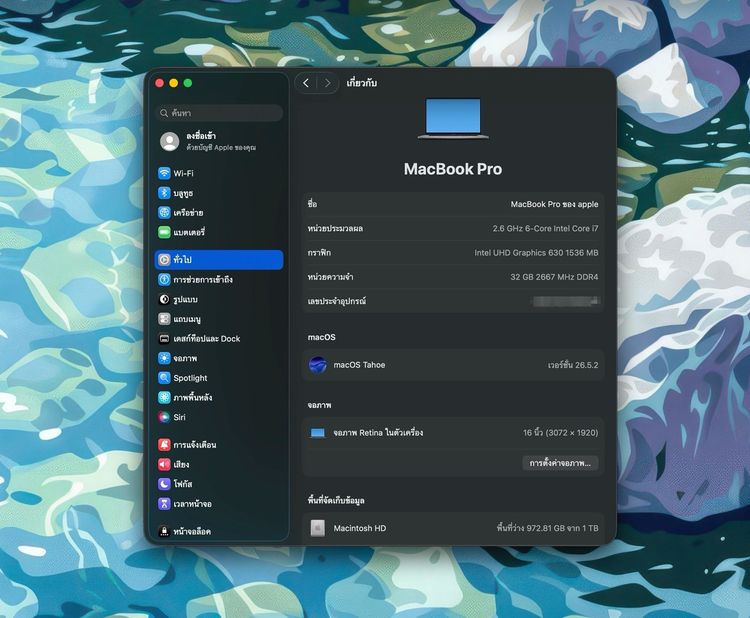Open Desktop and Dock (เดสก์ท็อปและ Dock) icon
The height and width of the screenshot is (618, 750).
[x=164, y=339]
